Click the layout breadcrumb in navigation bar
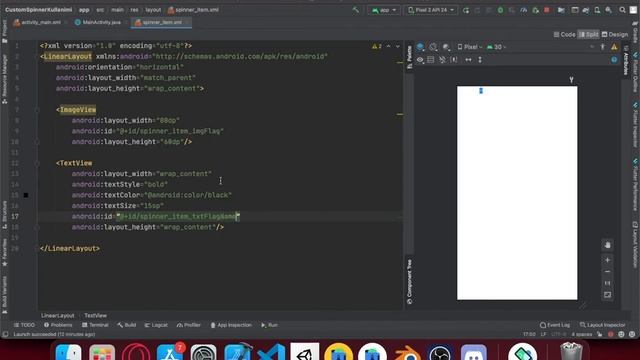Screen dimensions: 640x360 tap(153, 10)
